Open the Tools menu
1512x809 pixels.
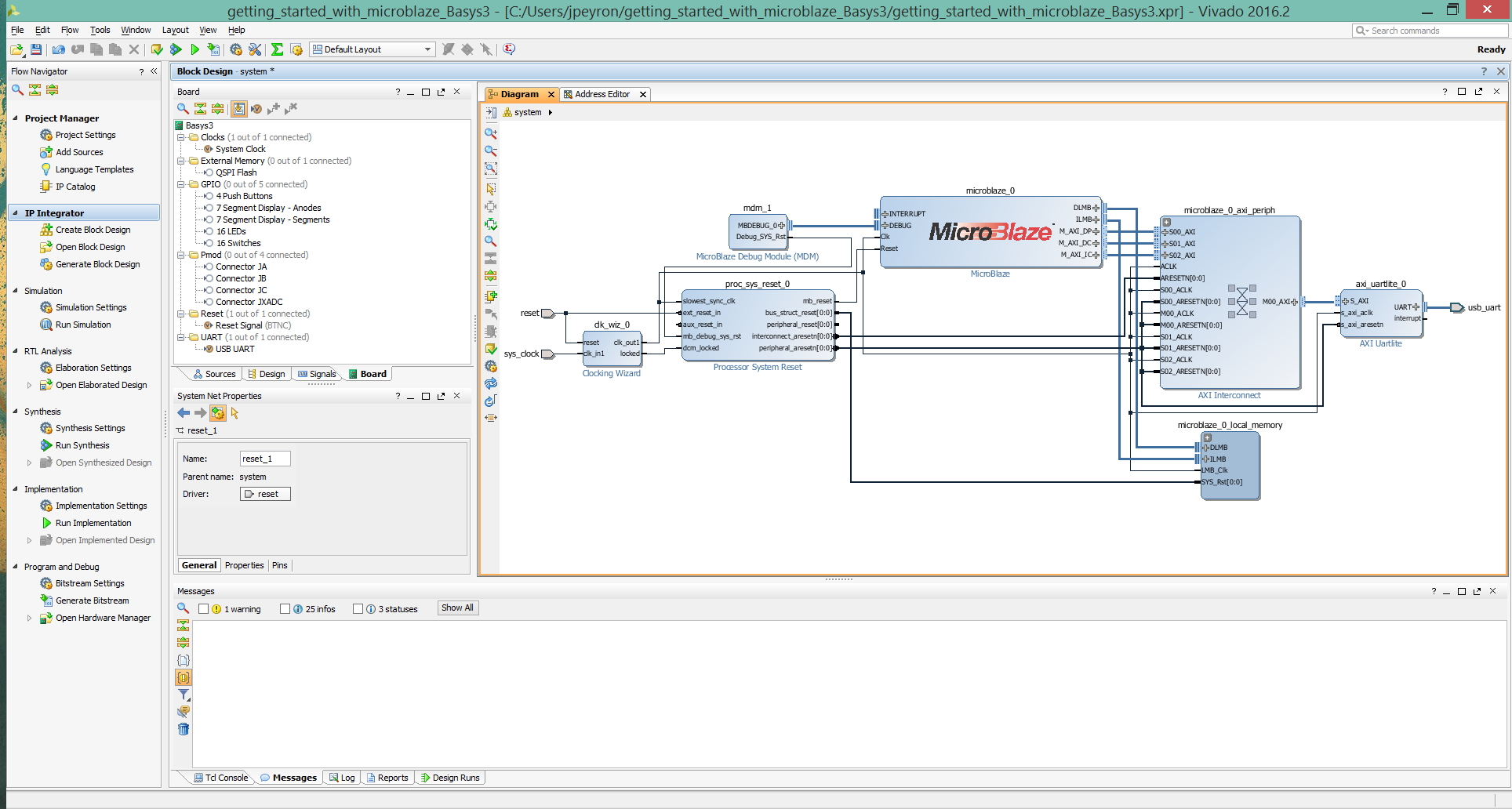tap(100, 30)
